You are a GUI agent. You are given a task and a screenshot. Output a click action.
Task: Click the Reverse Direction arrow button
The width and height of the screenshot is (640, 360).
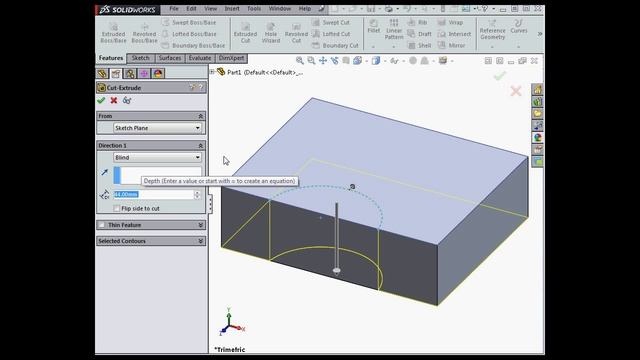coord(104,172)
